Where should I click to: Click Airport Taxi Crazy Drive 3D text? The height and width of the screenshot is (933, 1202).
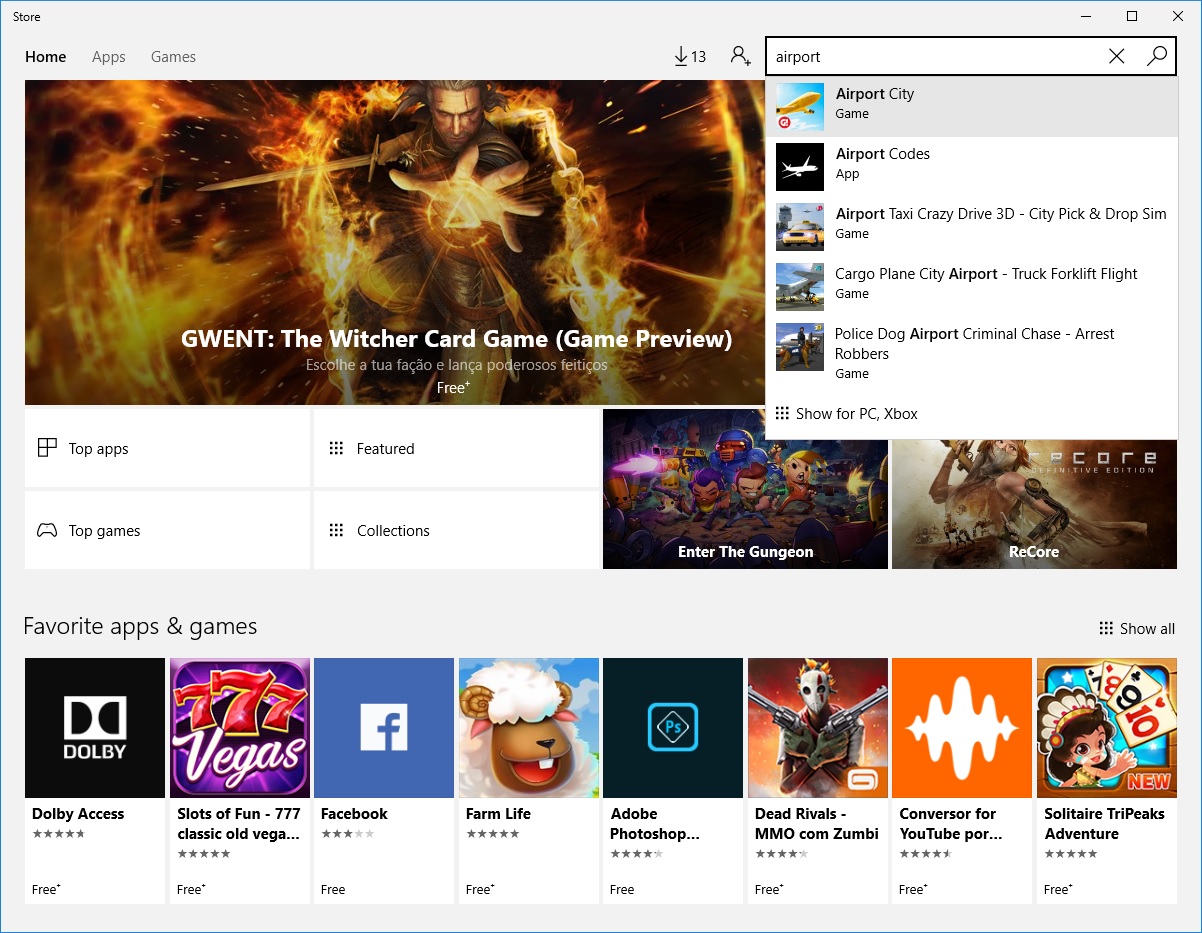point(1001,214)
